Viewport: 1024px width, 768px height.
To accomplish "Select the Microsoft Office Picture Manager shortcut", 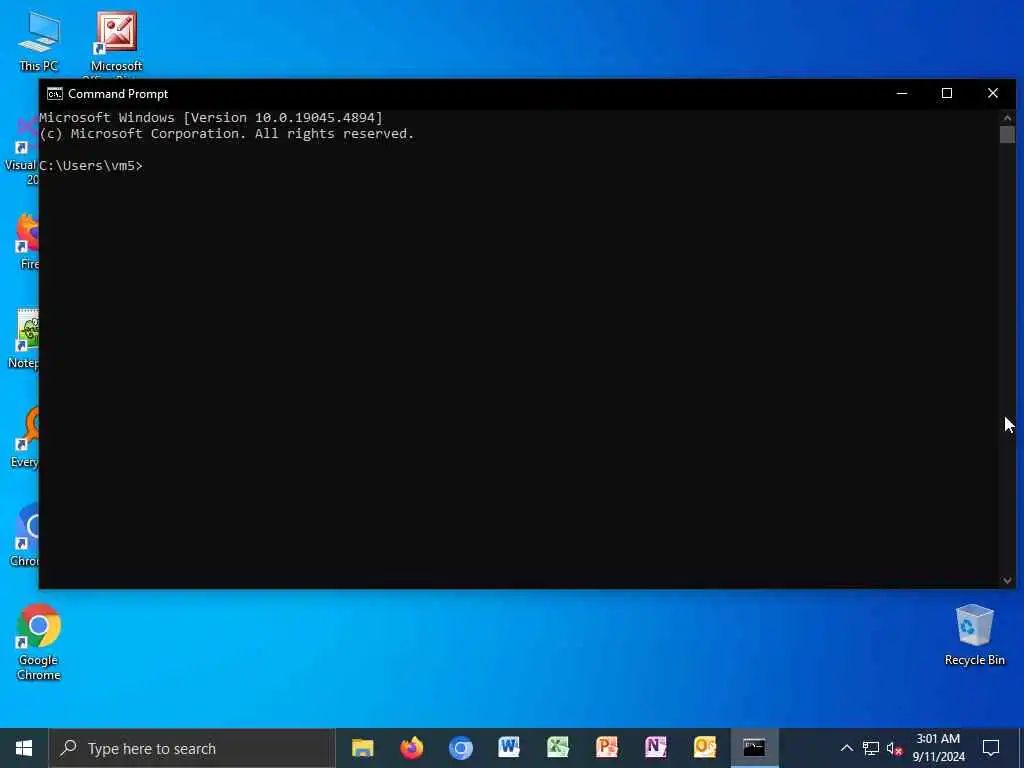I will (x=116, y=43).
